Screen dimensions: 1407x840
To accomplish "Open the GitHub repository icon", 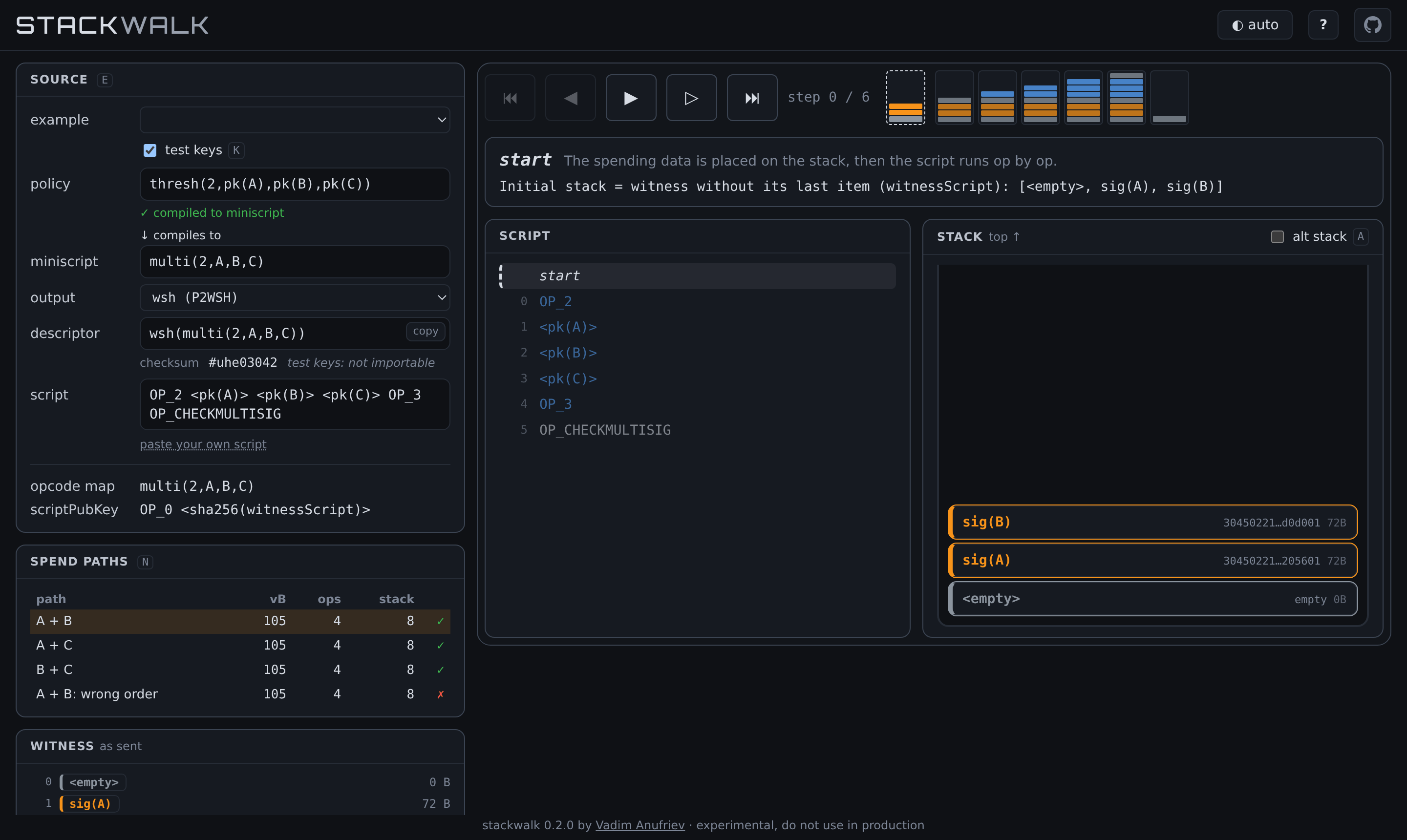I will pyautogui.click(x=1372, y=25).
